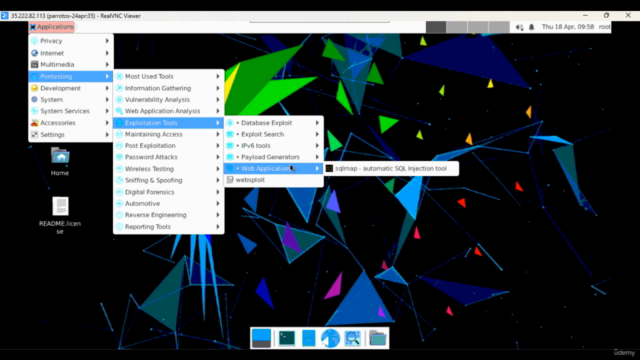Open the System Services menu category
This screenshot has width=640, height=360.
tap(71, 111)
